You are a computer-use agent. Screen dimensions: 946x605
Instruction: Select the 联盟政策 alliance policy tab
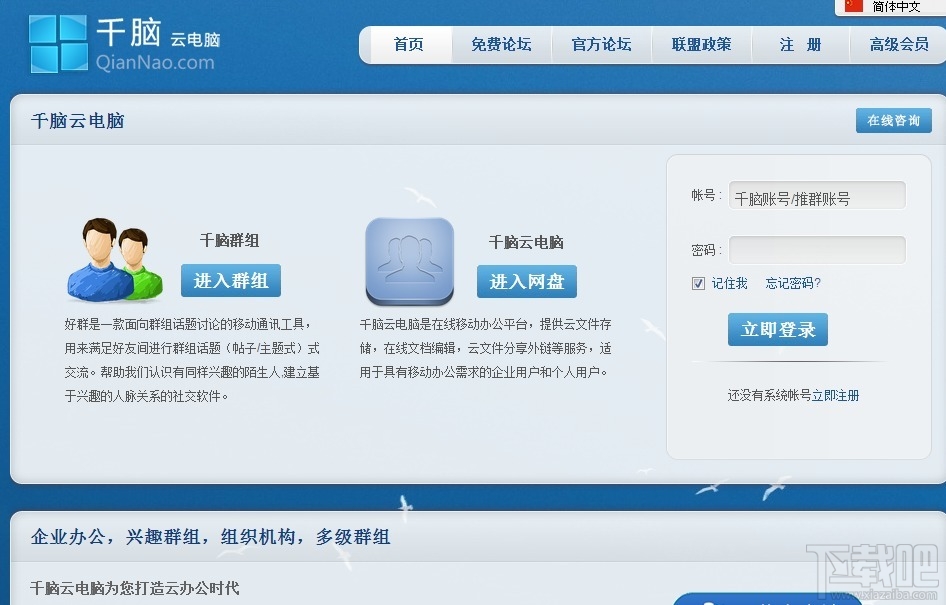[701, 44]
